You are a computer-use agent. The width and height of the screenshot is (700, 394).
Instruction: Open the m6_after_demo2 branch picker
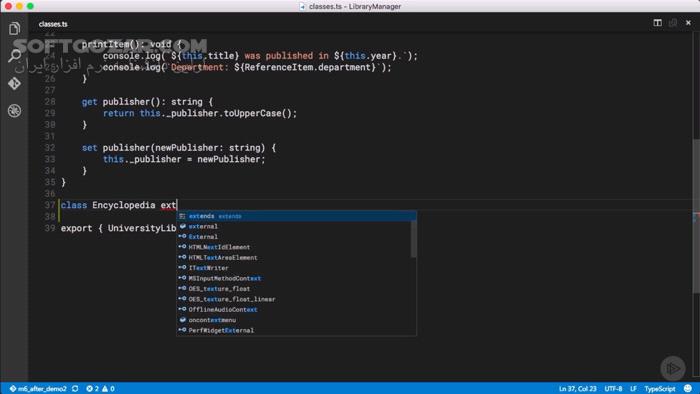38,389
